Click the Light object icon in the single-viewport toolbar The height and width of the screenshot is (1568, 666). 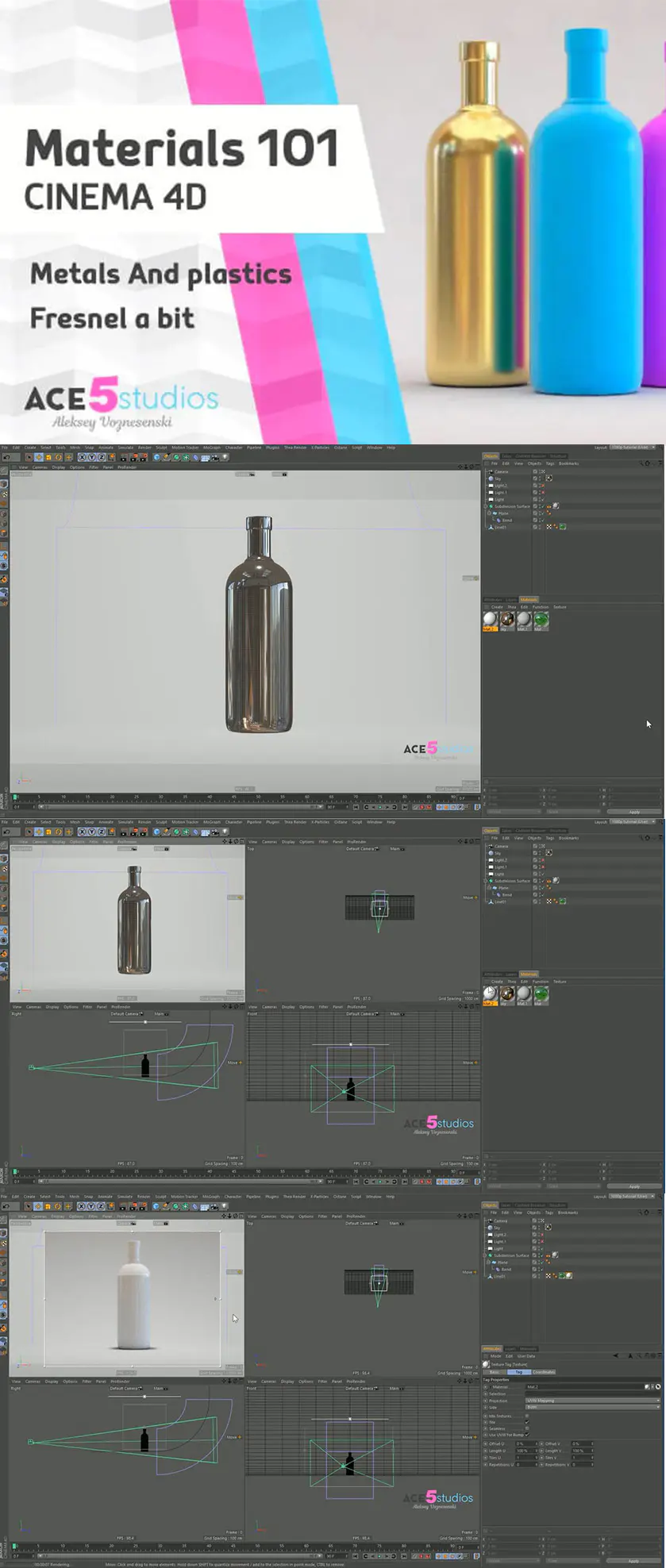pos(225,457)
